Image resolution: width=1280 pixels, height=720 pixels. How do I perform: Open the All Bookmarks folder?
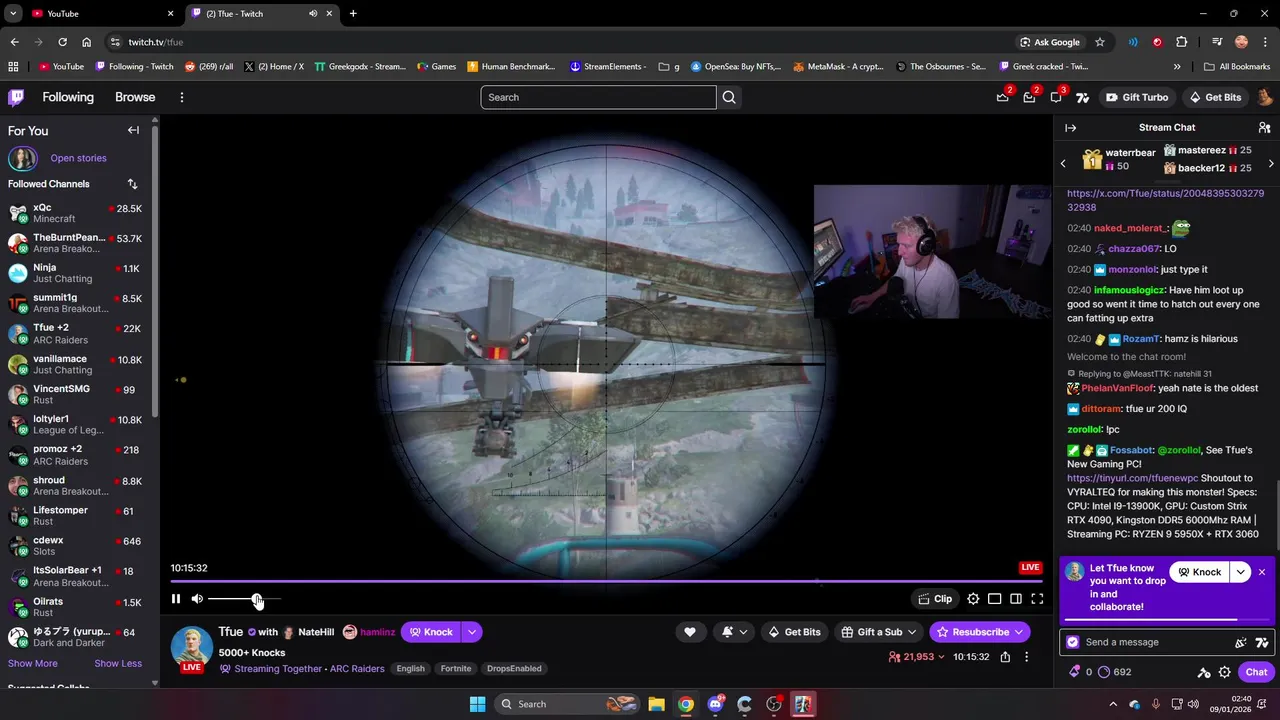pyautogui.click(x=1237, y=67)
